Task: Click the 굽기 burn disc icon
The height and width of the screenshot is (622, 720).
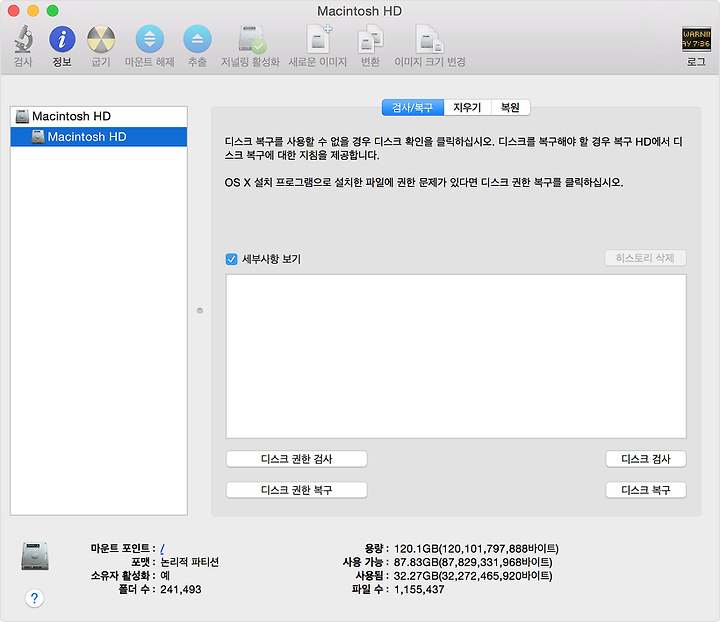Action: 101,39
